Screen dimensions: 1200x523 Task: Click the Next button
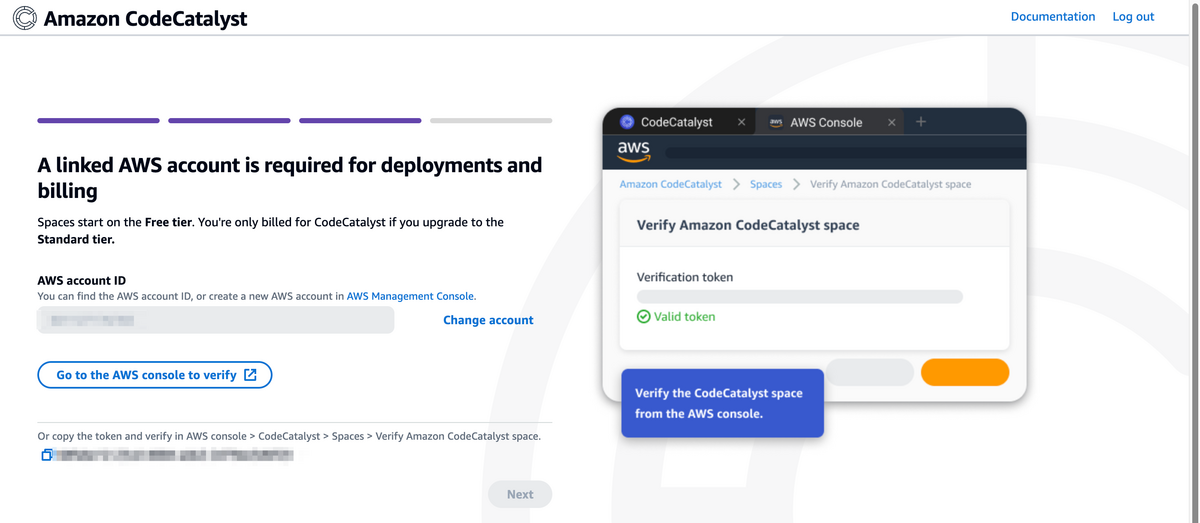tap(520, 494)
